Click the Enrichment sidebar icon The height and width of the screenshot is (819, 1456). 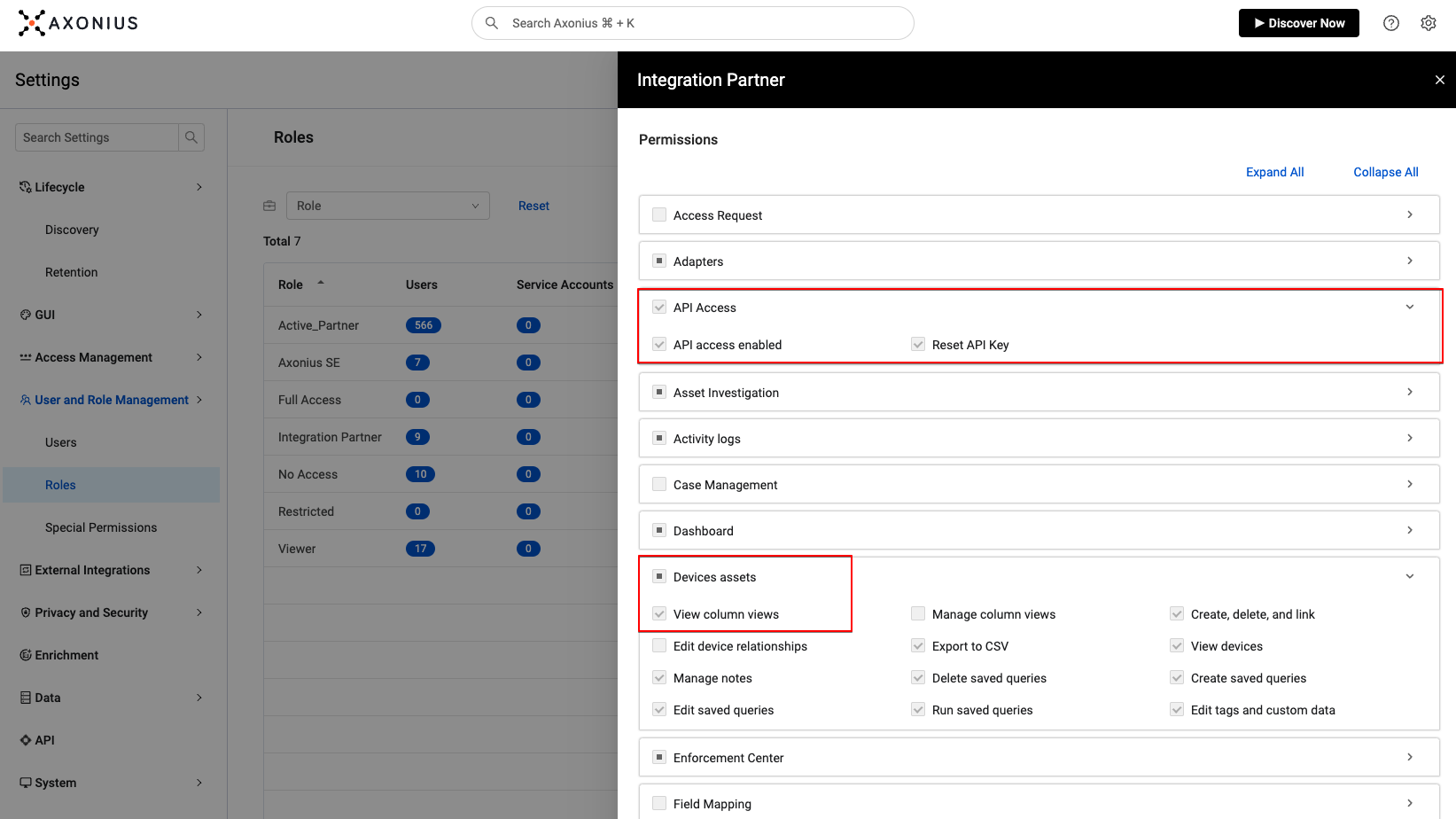pyautogui.click(x=26, y=655)
